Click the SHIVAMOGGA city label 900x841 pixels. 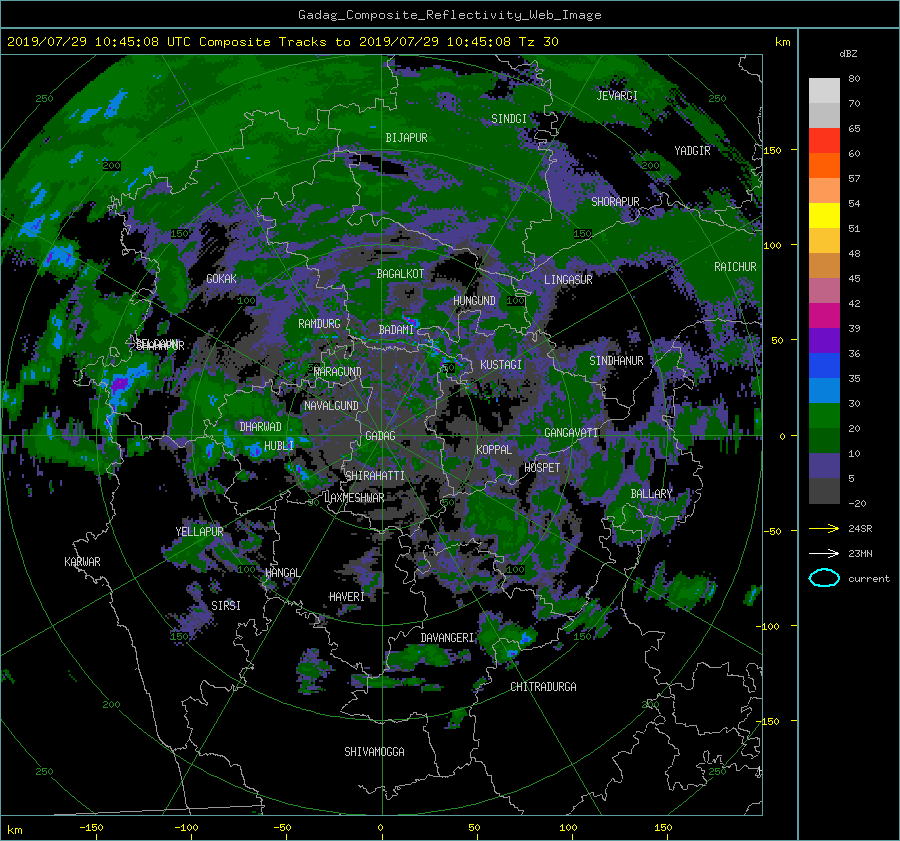(x=374, y=751)
